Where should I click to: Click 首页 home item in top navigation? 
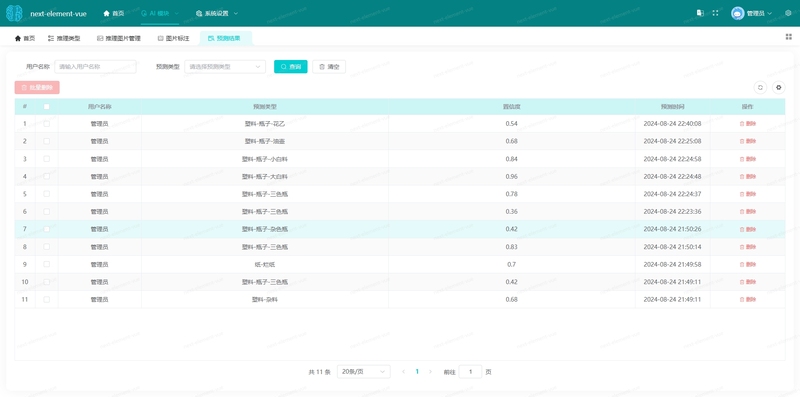pyautogui.click(x=114, y=13)
